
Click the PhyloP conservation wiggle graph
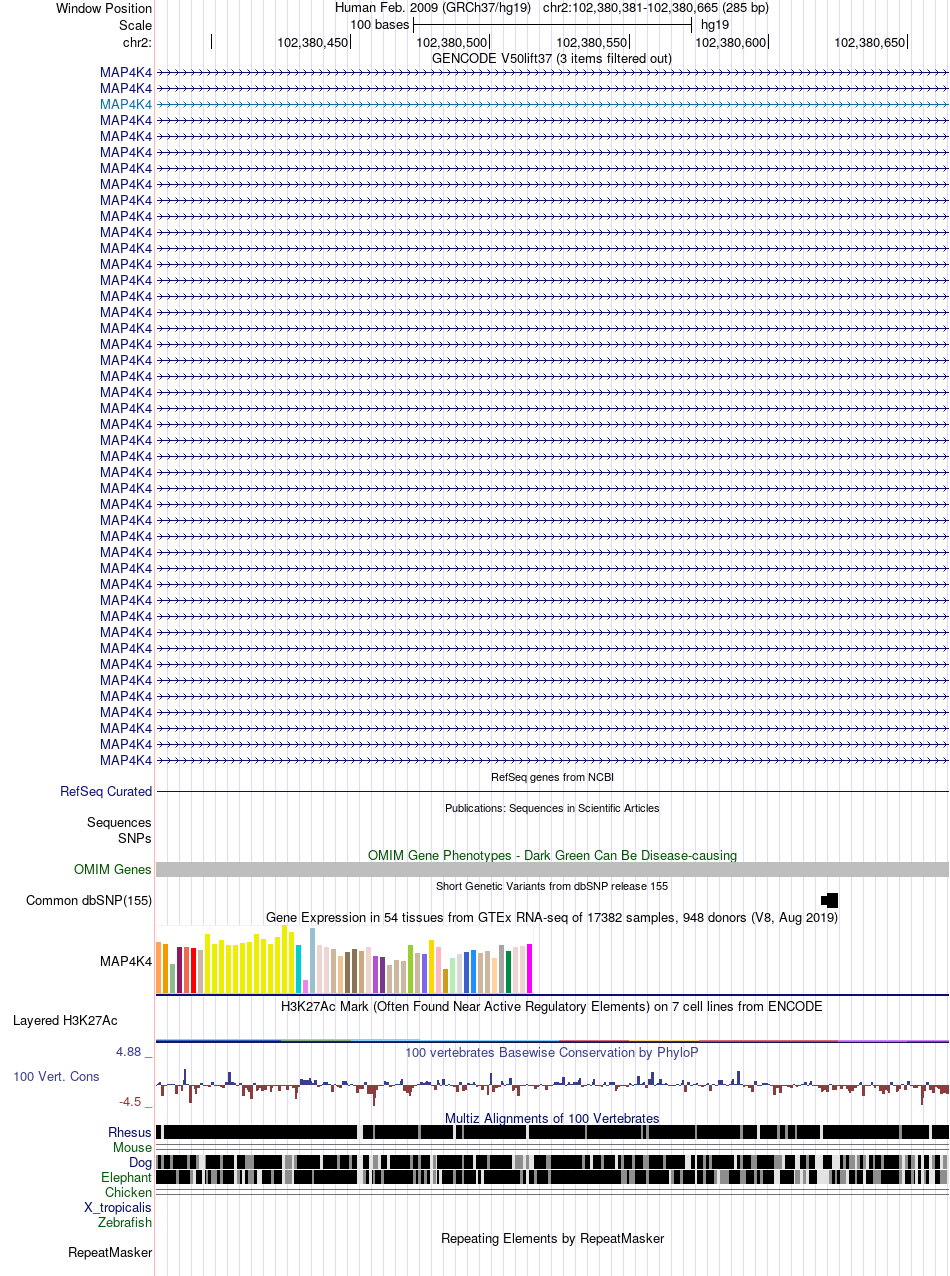[553, 1085]
